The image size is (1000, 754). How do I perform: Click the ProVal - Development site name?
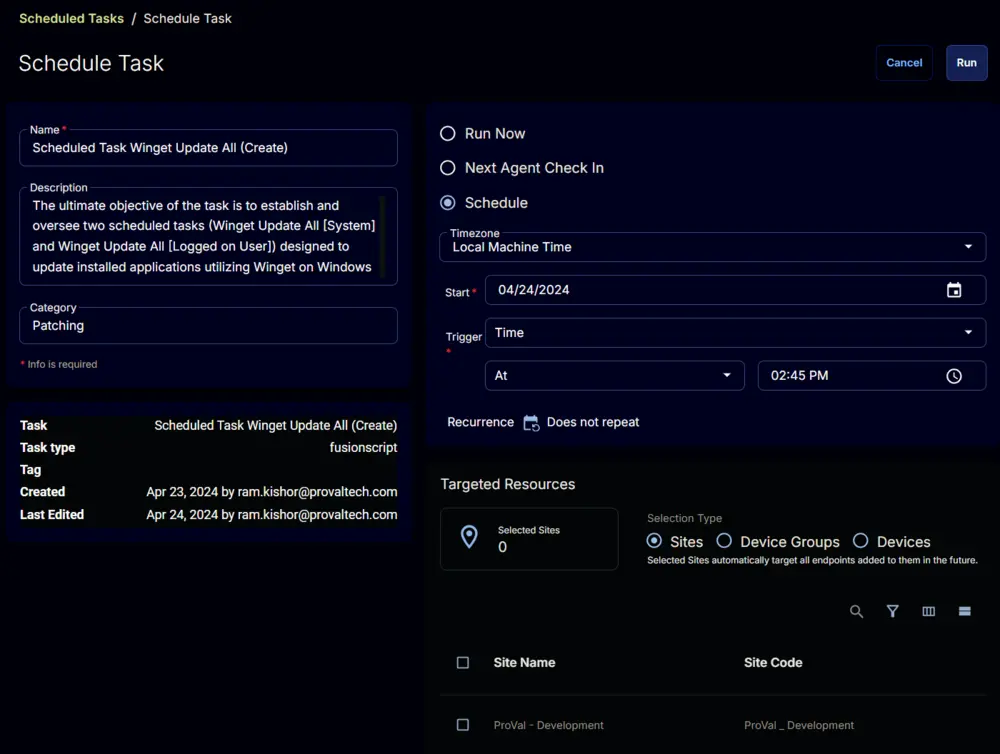pos(548,725)
